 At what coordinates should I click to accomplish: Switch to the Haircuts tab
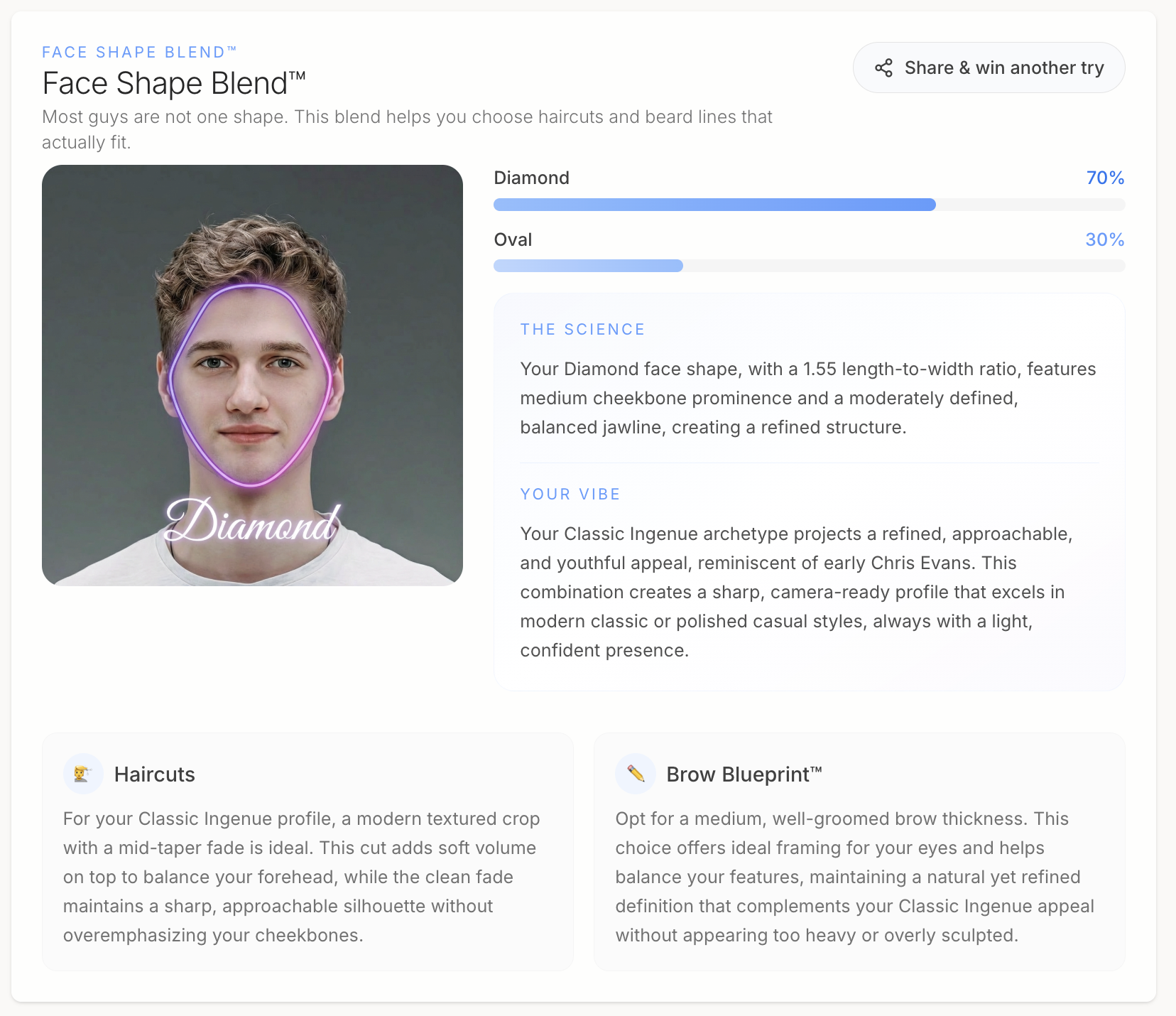coord(155,774)
